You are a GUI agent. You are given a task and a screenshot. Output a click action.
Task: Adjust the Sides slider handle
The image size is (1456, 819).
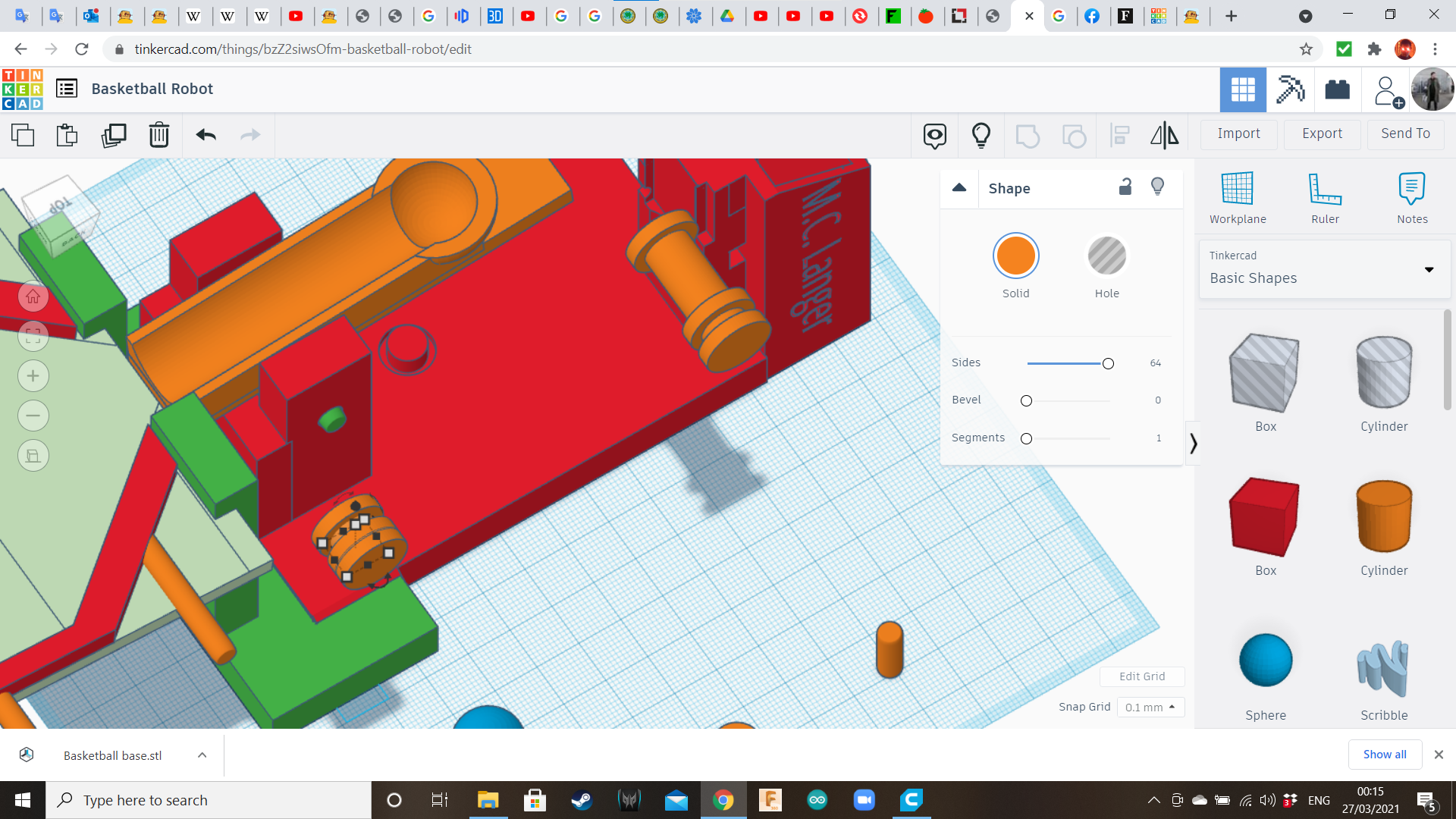[x=1108, y=363]
